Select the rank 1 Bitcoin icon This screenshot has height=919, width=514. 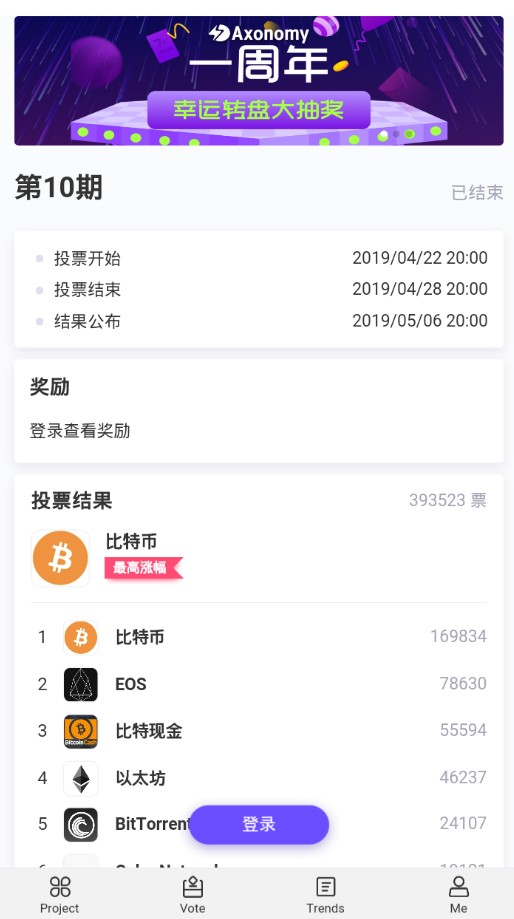[81, 637]
